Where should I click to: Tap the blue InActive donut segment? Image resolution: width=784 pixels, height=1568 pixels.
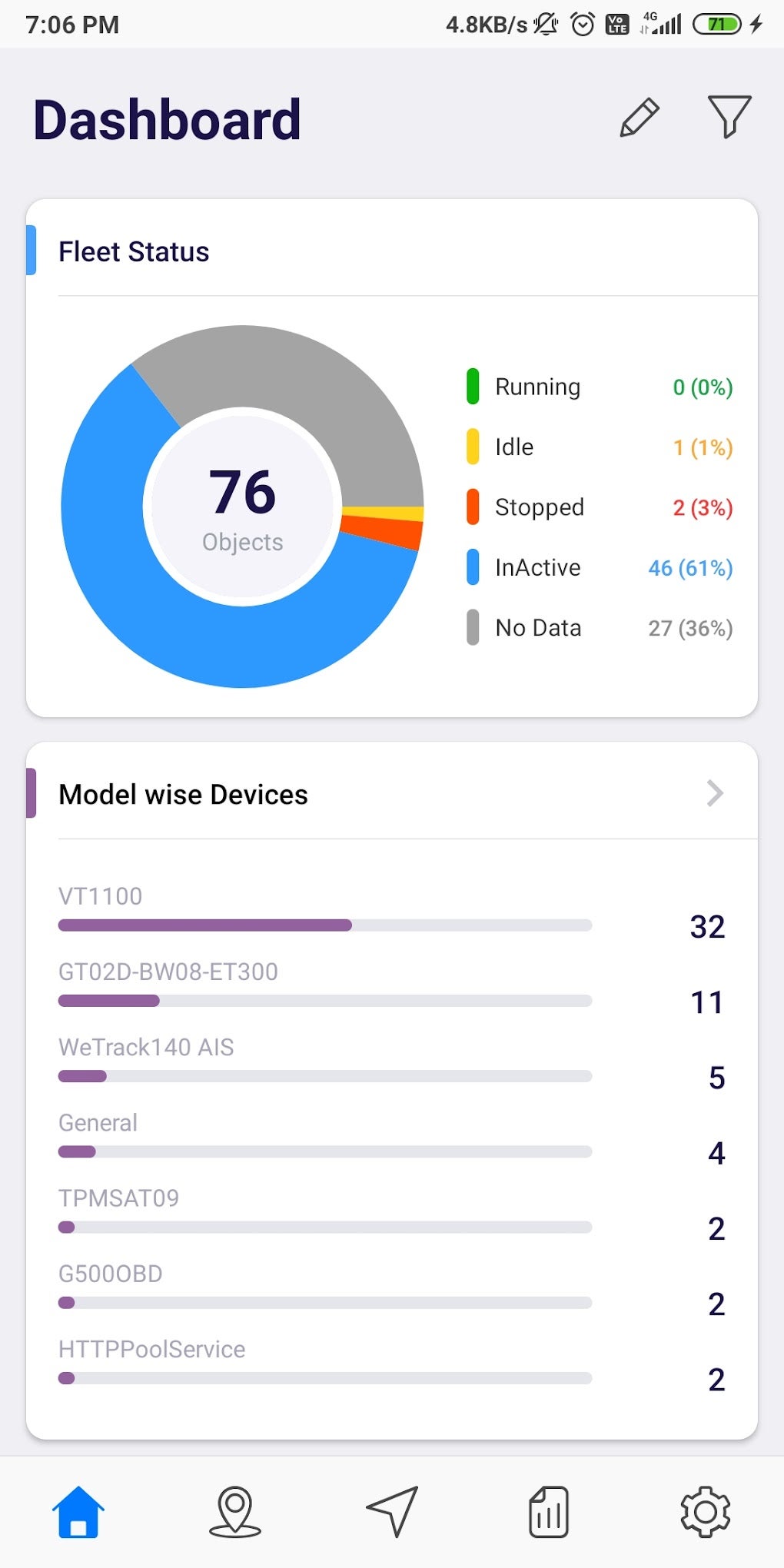(x=154, y=615)
